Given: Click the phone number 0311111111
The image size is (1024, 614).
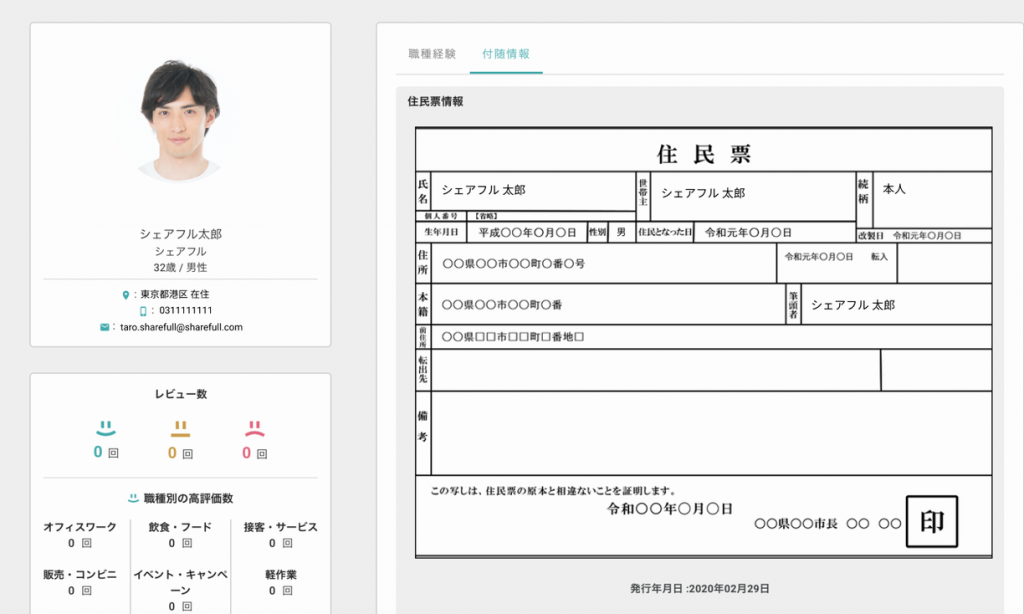Looking at the screenshot, I should click(x=185, y=311).
